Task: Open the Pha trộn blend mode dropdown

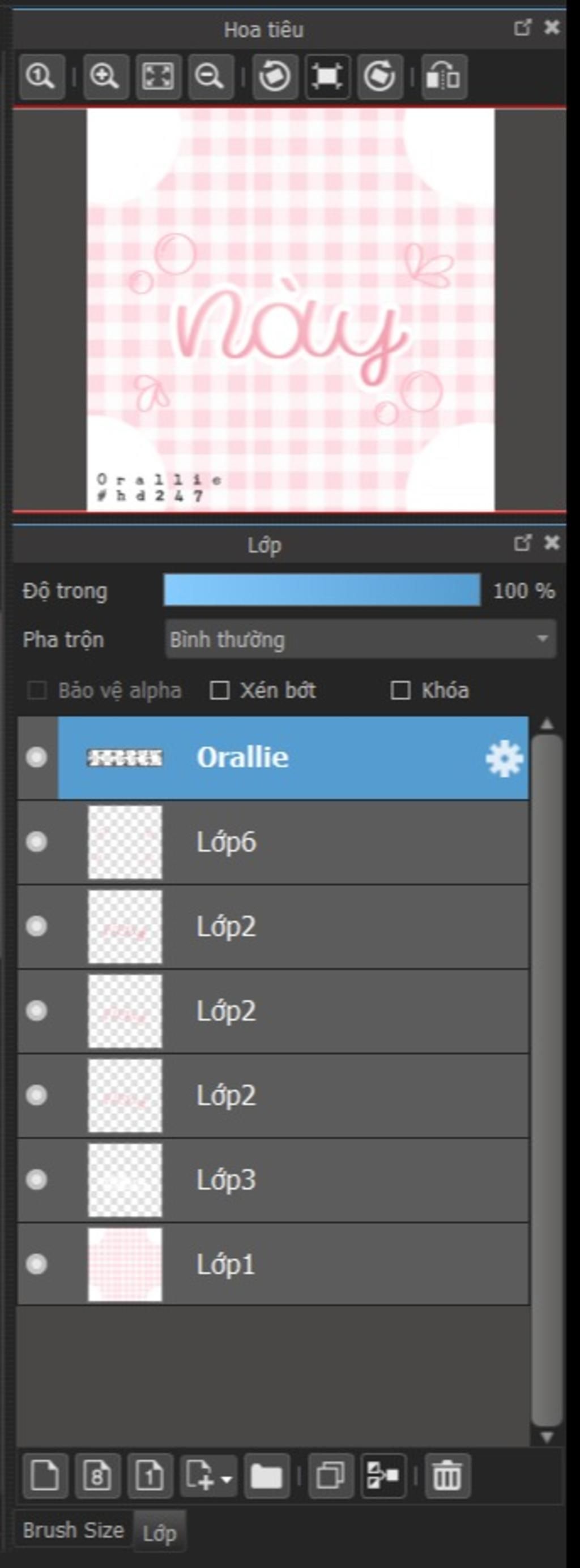Action: pyautogui.click(x=361, y=639)
